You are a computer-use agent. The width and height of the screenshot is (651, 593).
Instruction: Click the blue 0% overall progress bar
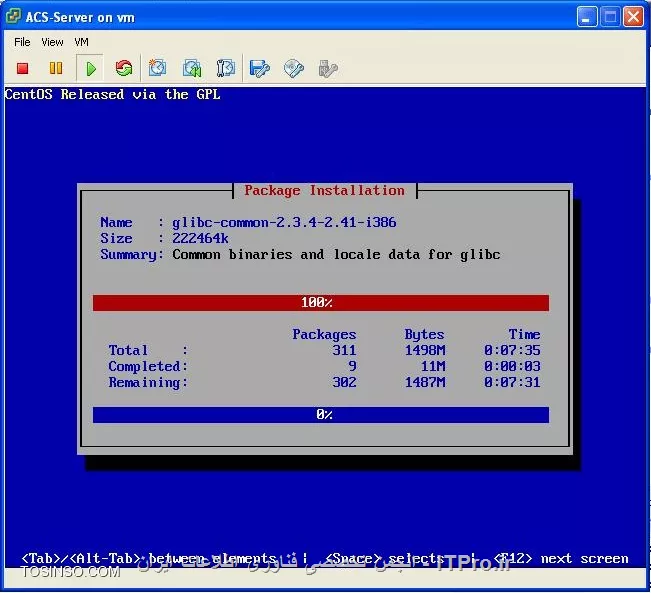321,414
